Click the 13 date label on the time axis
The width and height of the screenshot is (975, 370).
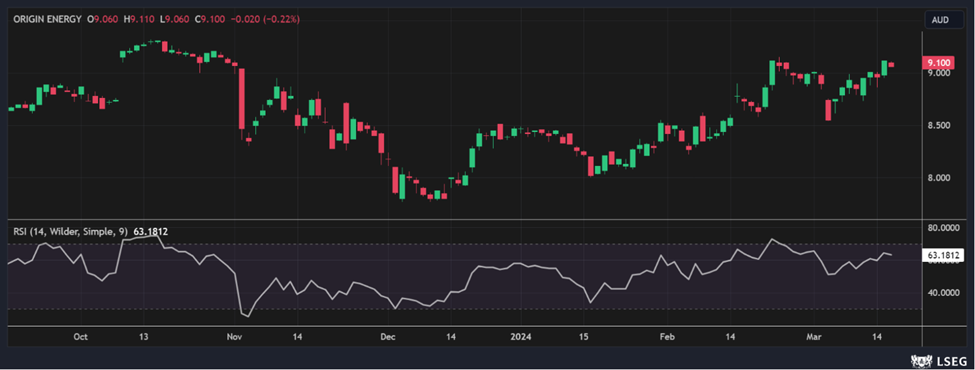(x=144, y=337)
